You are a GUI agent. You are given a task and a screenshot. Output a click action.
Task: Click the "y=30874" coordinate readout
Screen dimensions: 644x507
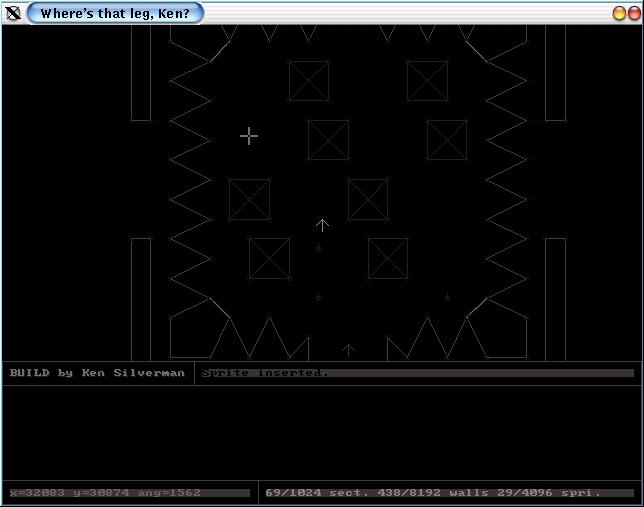(101, 493)
